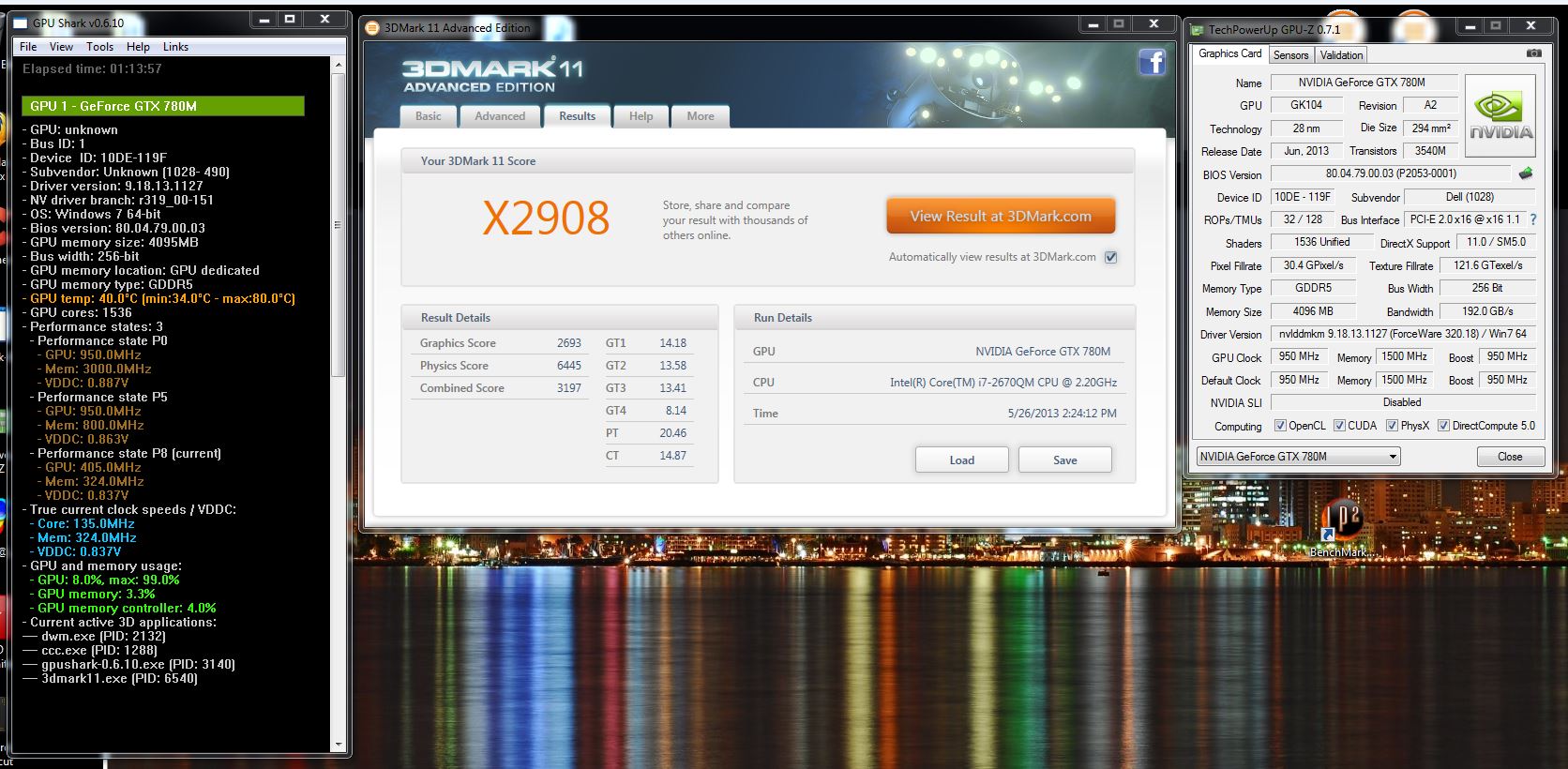Click the GT1 value 14.18
Screen dimensions: 1568x769
(672, 343)
